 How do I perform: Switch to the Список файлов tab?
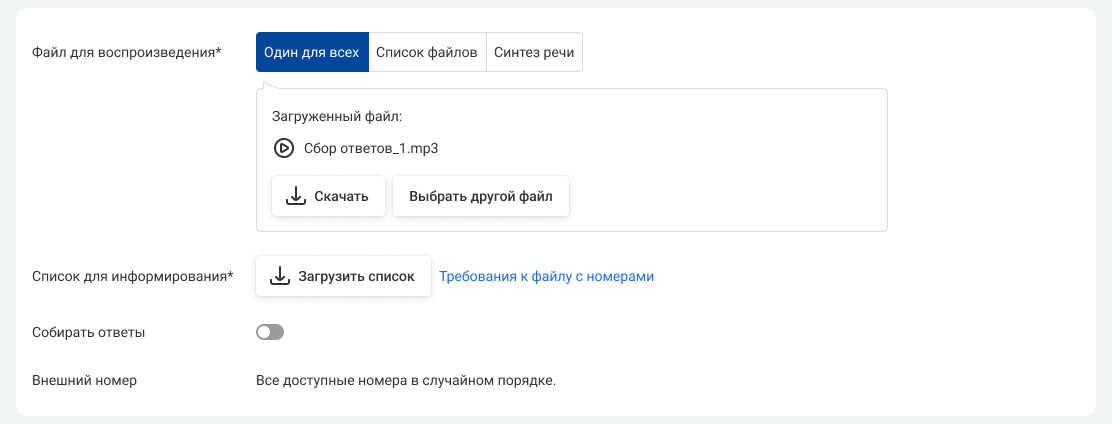[x=427, y=53]
